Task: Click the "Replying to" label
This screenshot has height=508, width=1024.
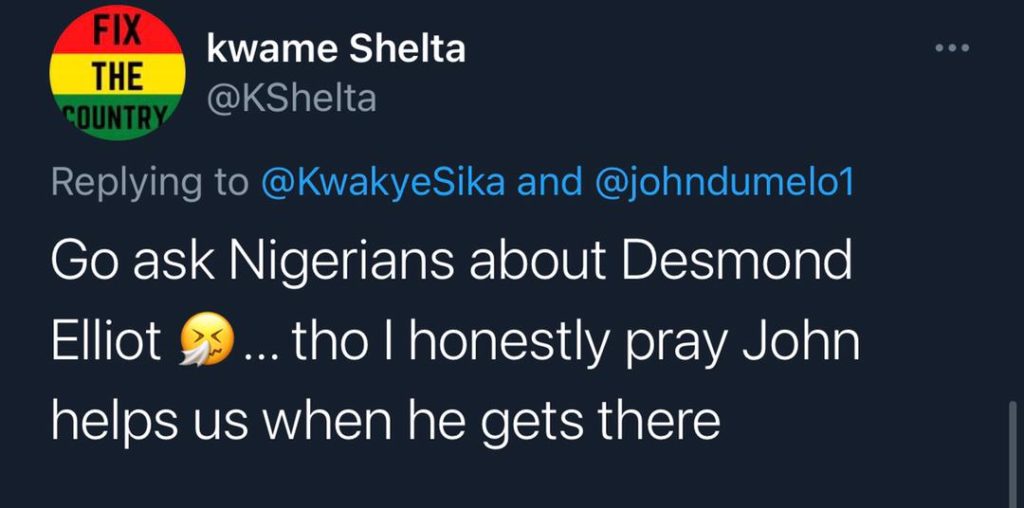Action: point(150,185)
